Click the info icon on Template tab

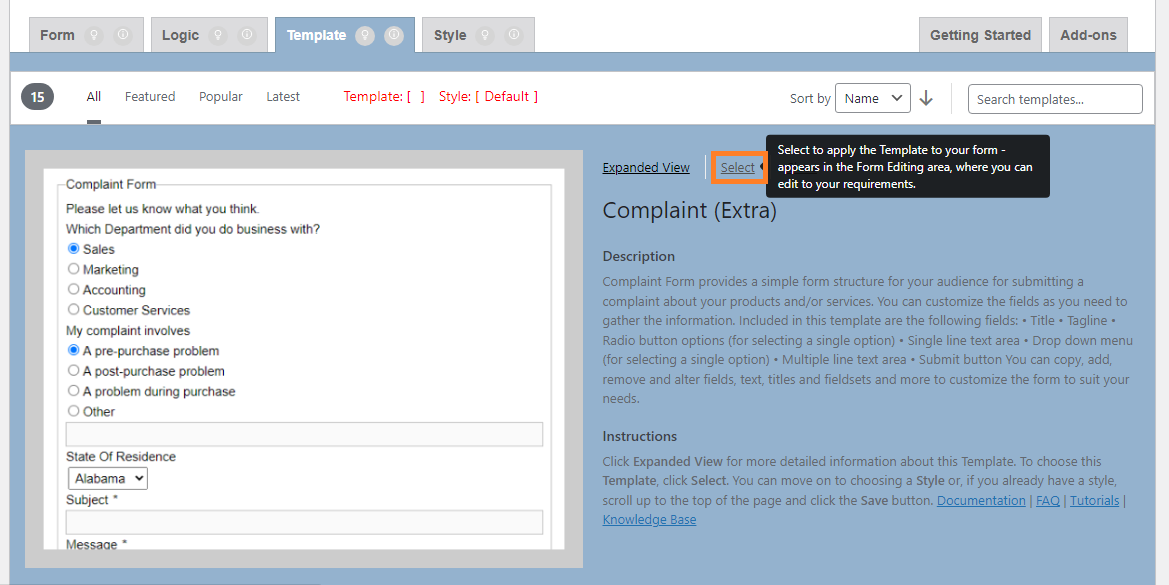(x=394, y=35)
